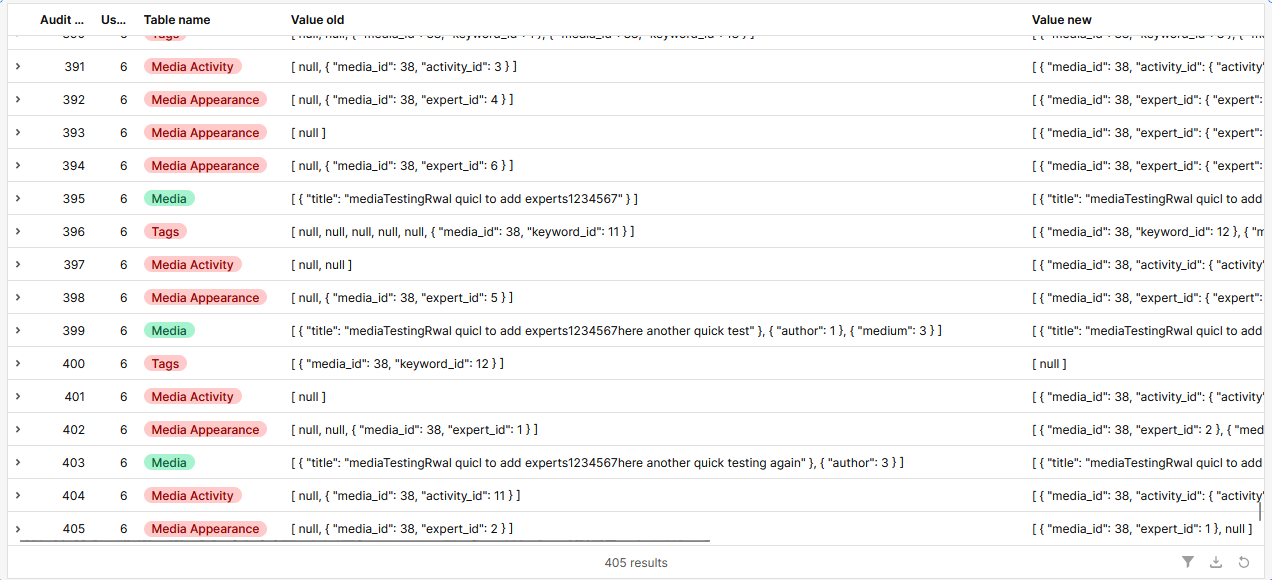Screen dimensions: 1272x580
Task: Expand audit row 395
Action: tap(18, 199)
